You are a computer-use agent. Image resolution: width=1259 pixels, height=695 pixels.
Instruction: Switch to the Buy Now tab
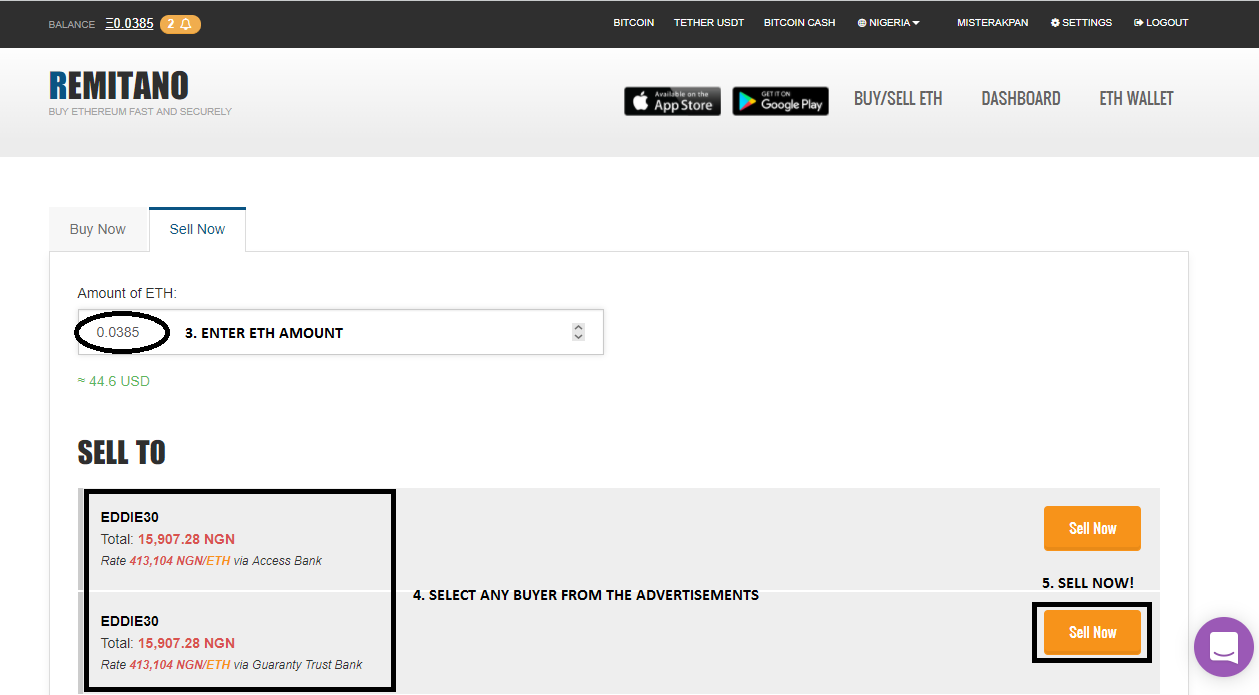[98, 229]
